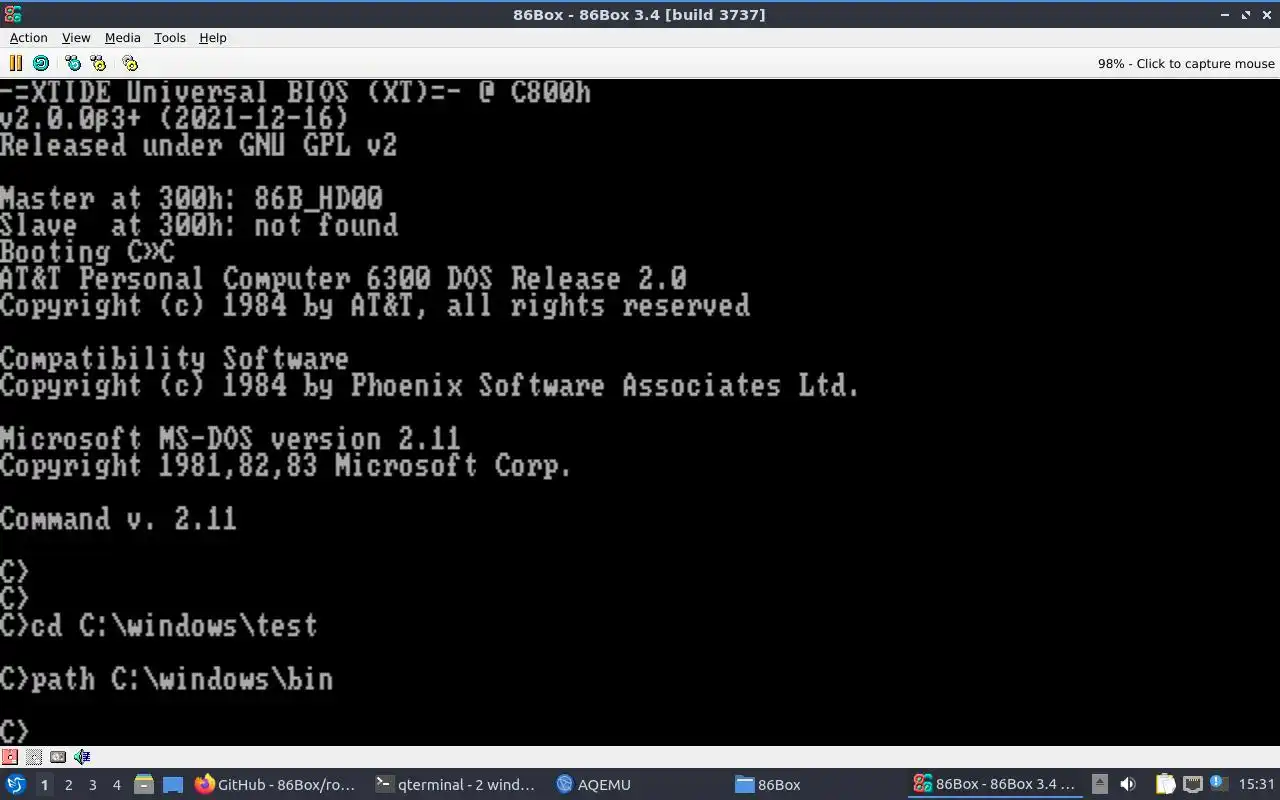Switch to the qterminal taskbar window
The width and height of the screenshot is (1280, 800).
pos(455,785)
